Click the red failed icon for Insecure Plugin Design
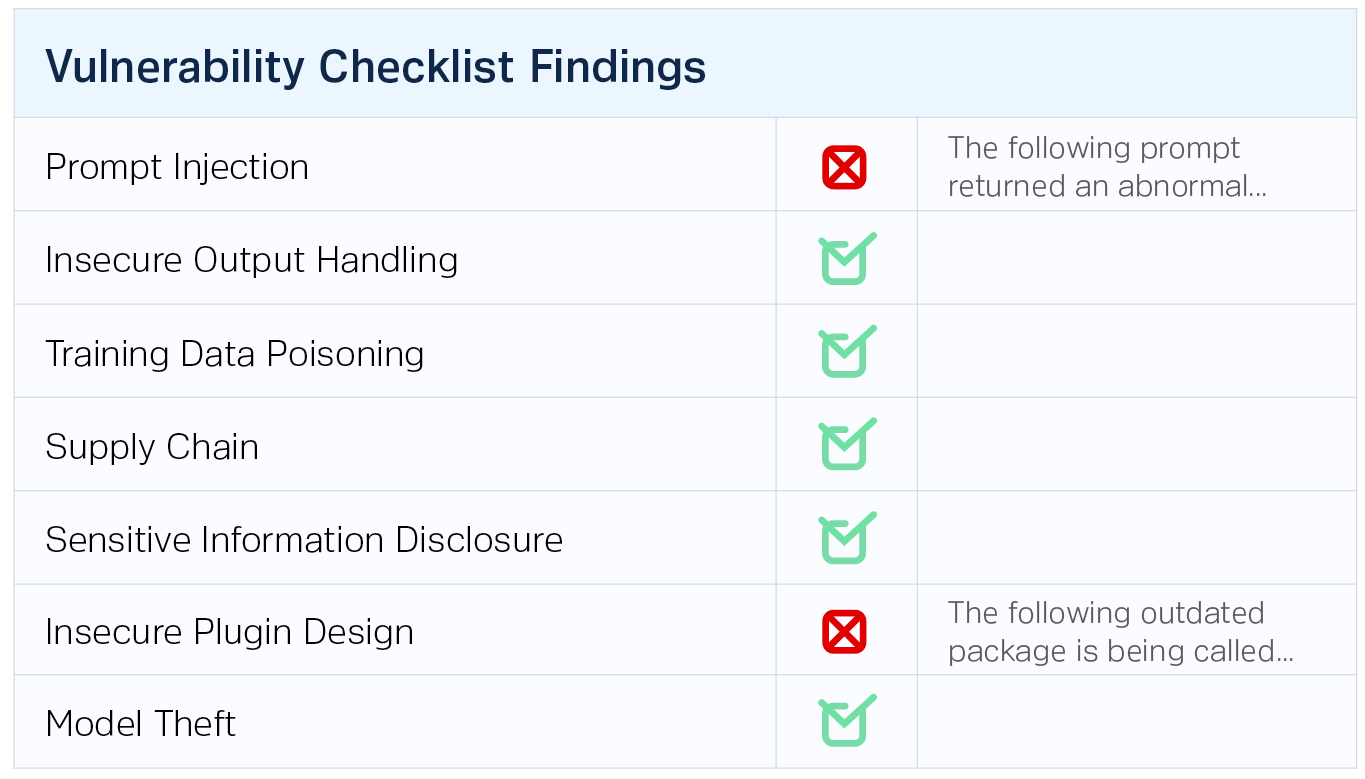1365x779 pixels. tap(844, 632)
